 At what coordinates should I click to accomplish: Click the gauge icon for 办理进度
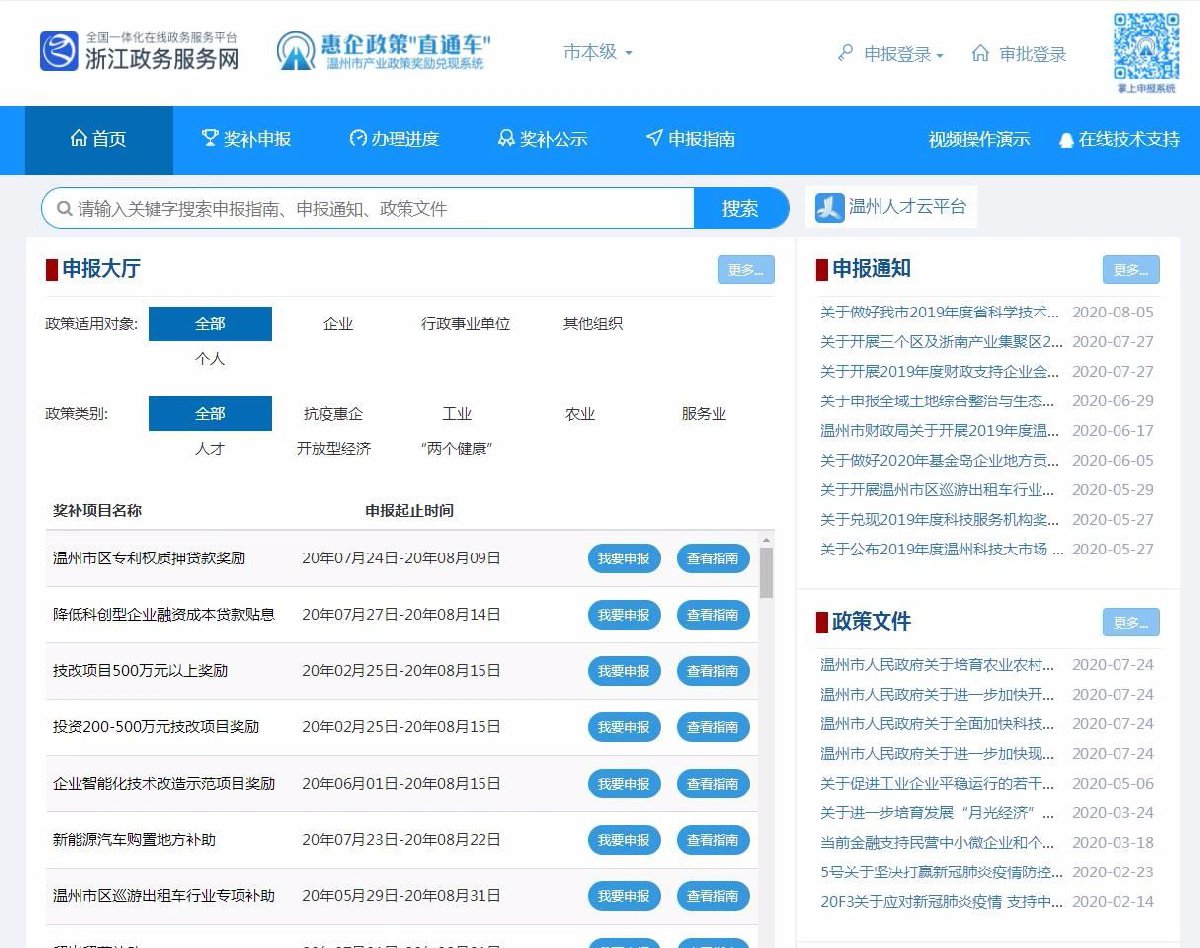(x=358, y=139)
